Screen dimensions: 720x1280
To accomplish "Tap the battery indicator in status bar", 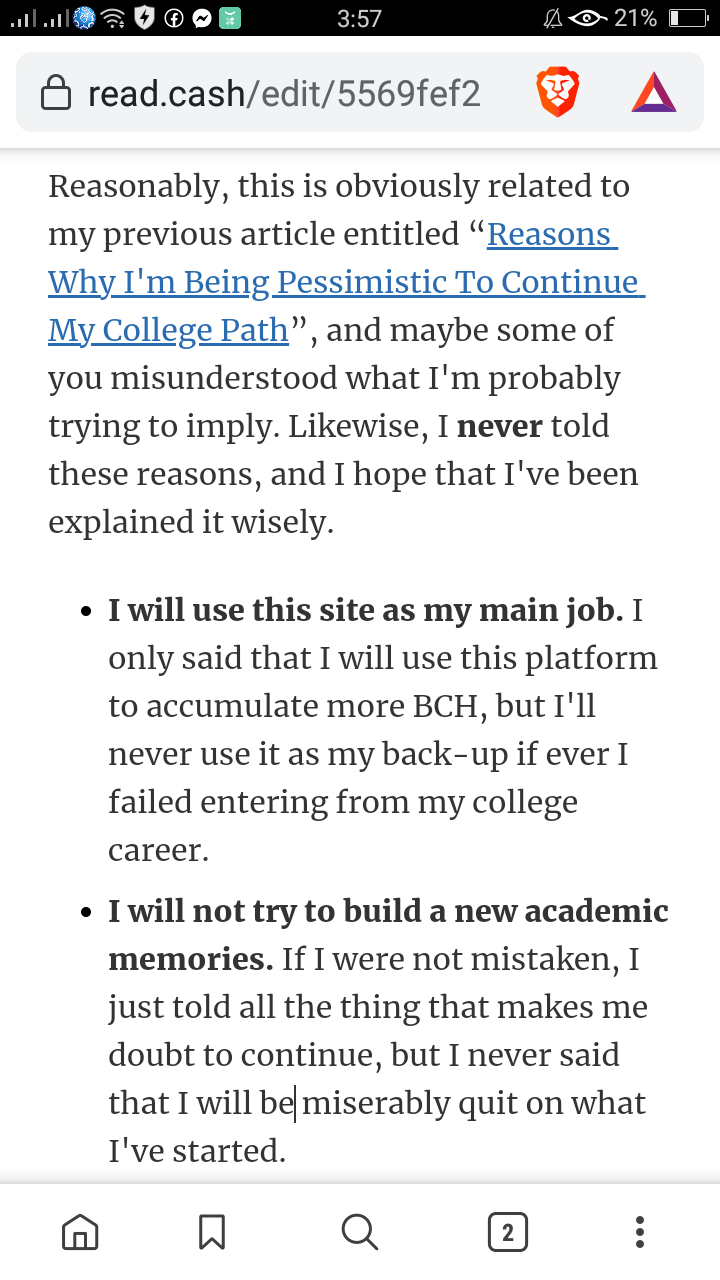I will coord(688,18).
